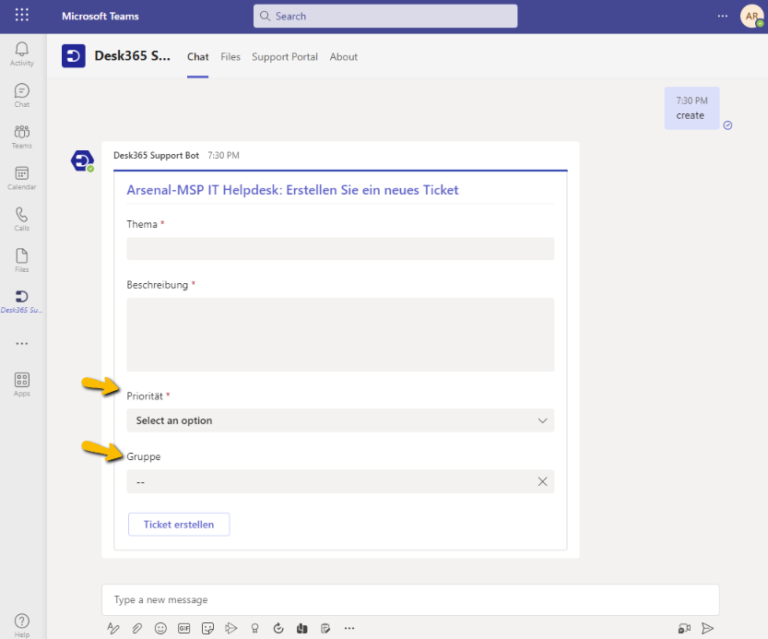Open the sticker picker

point(208,628)
